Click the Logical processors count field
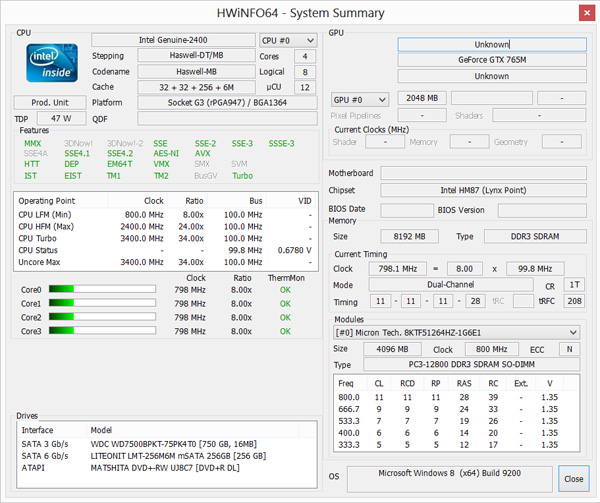This screenshot has width=600, height=503. (305, 72)
